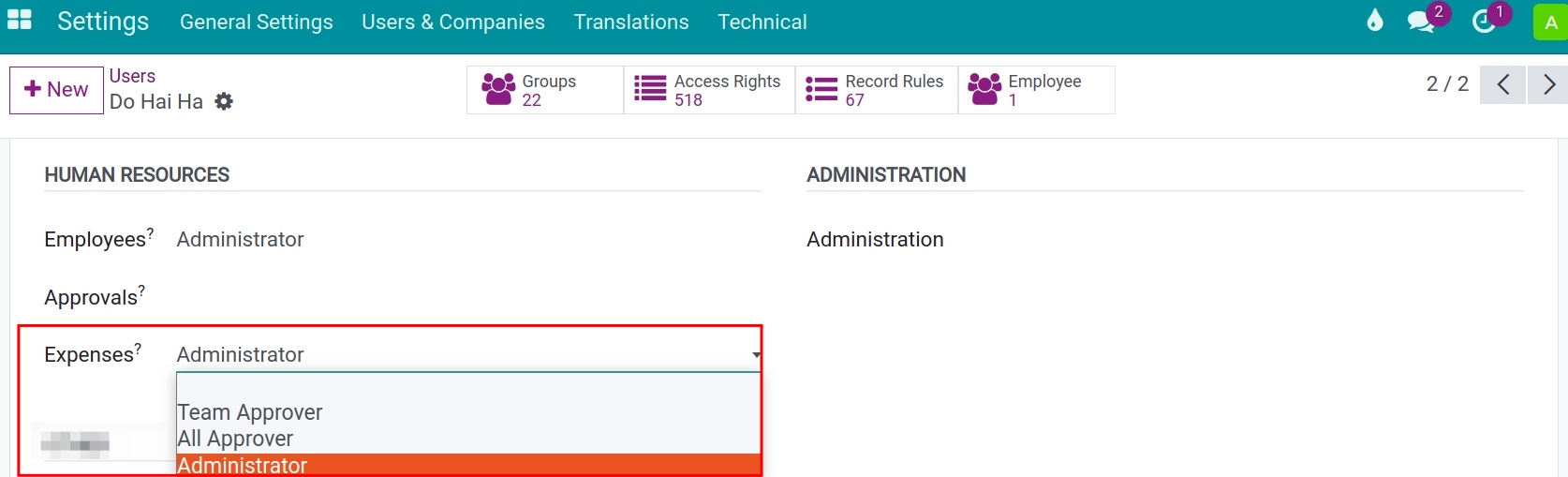
Task: Click the Do Hai Ha record name
Action: pos(156,101)
